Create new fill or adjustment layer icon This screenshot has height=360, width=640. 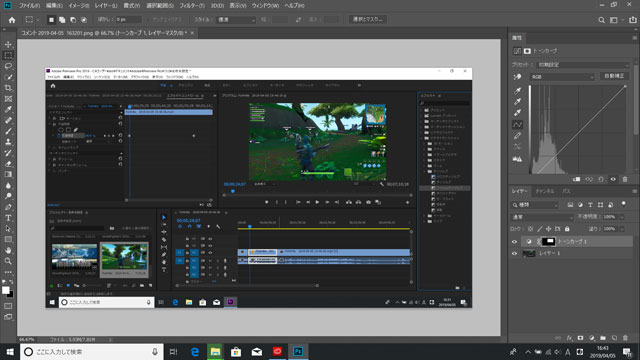pos(591,338)
